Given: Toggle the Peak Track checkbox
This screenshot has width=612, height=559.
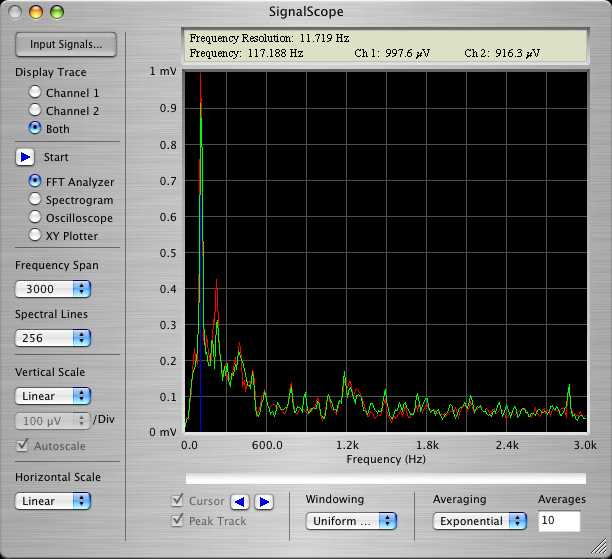Looking at the screenshot, I should pos(179,520).
